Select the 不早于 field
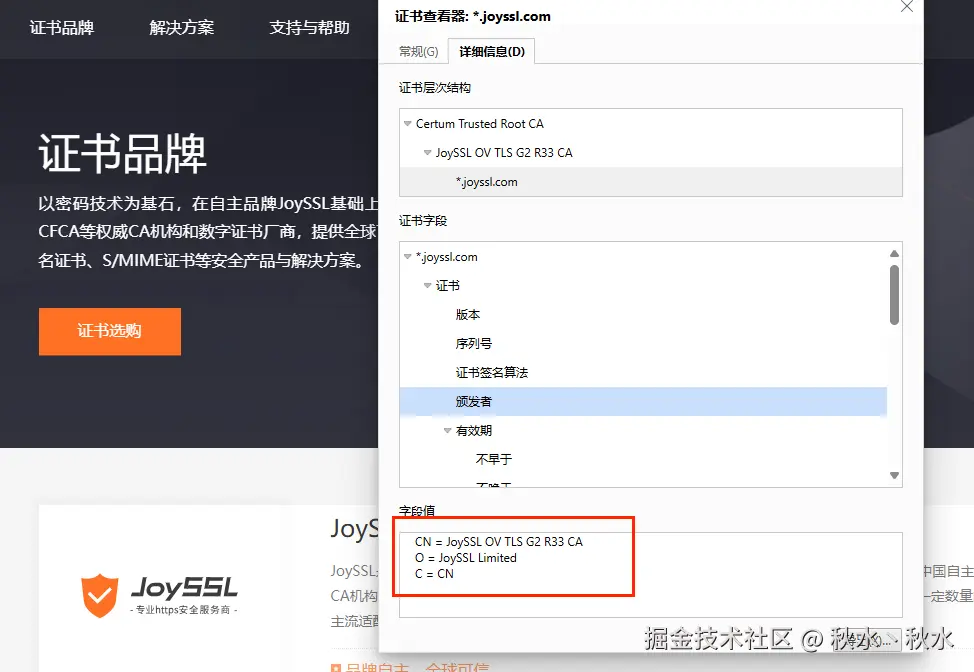 pos(494,459)
